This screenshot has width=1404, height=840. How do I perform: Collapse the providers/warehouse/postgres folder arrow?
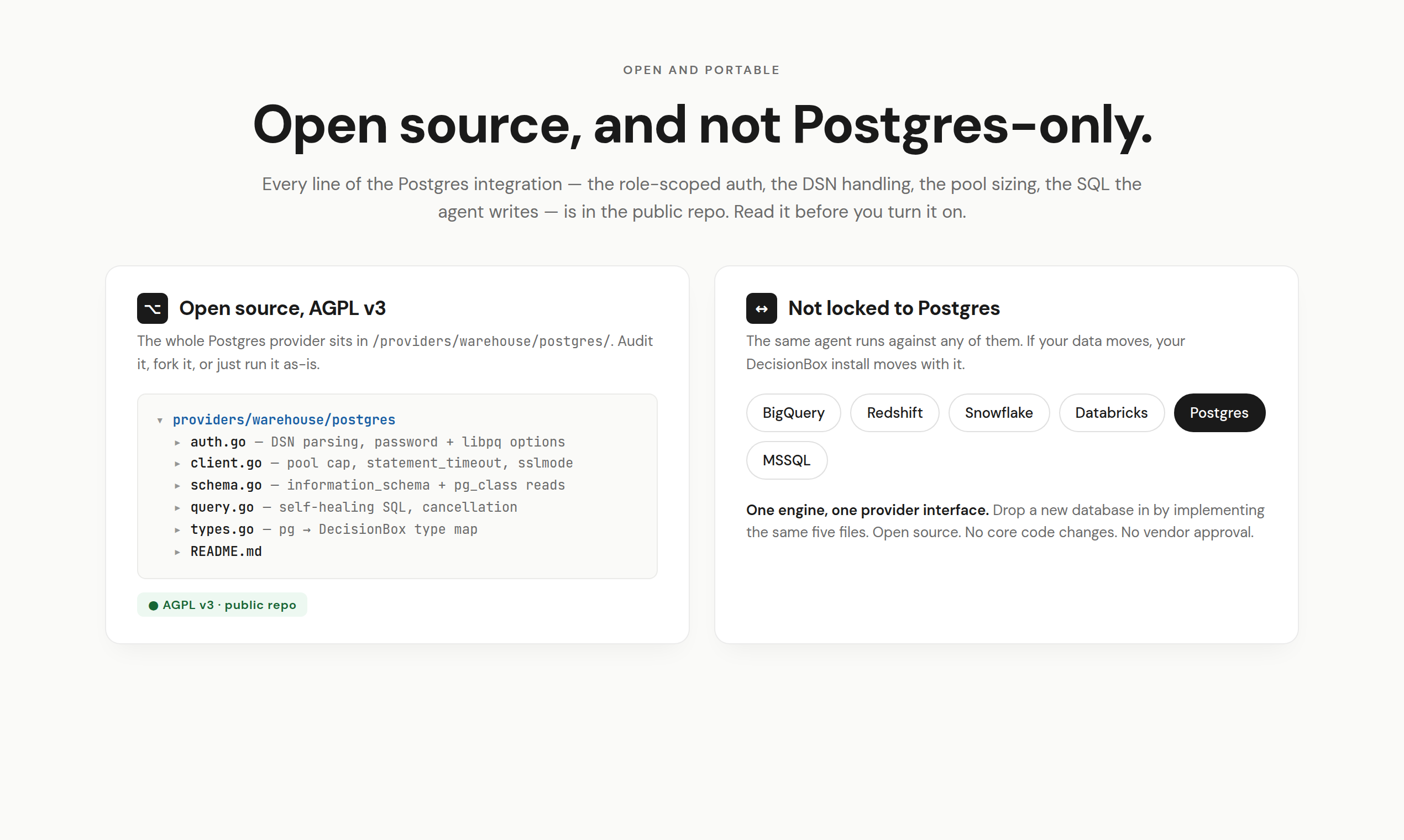click(160, 420)
